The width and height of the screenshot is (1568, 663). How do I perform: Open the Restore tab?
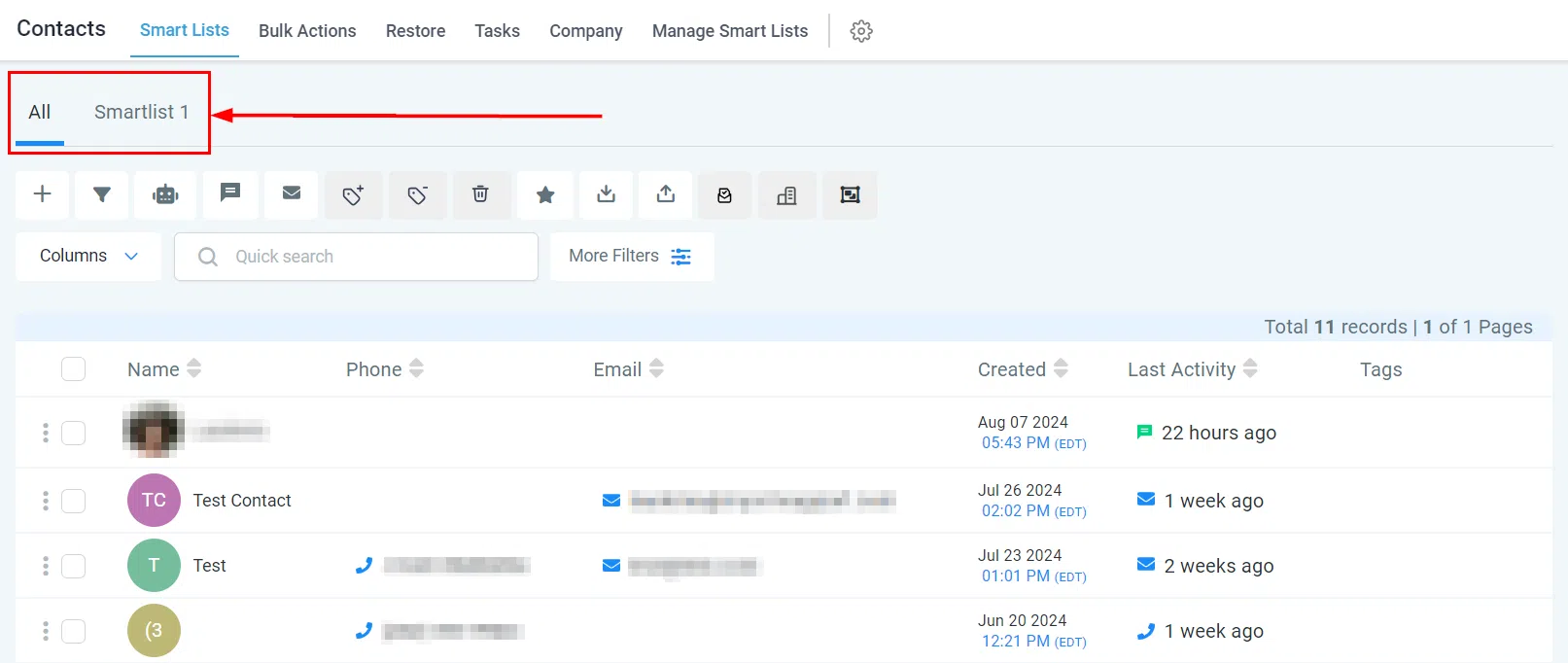pos(415,31)
